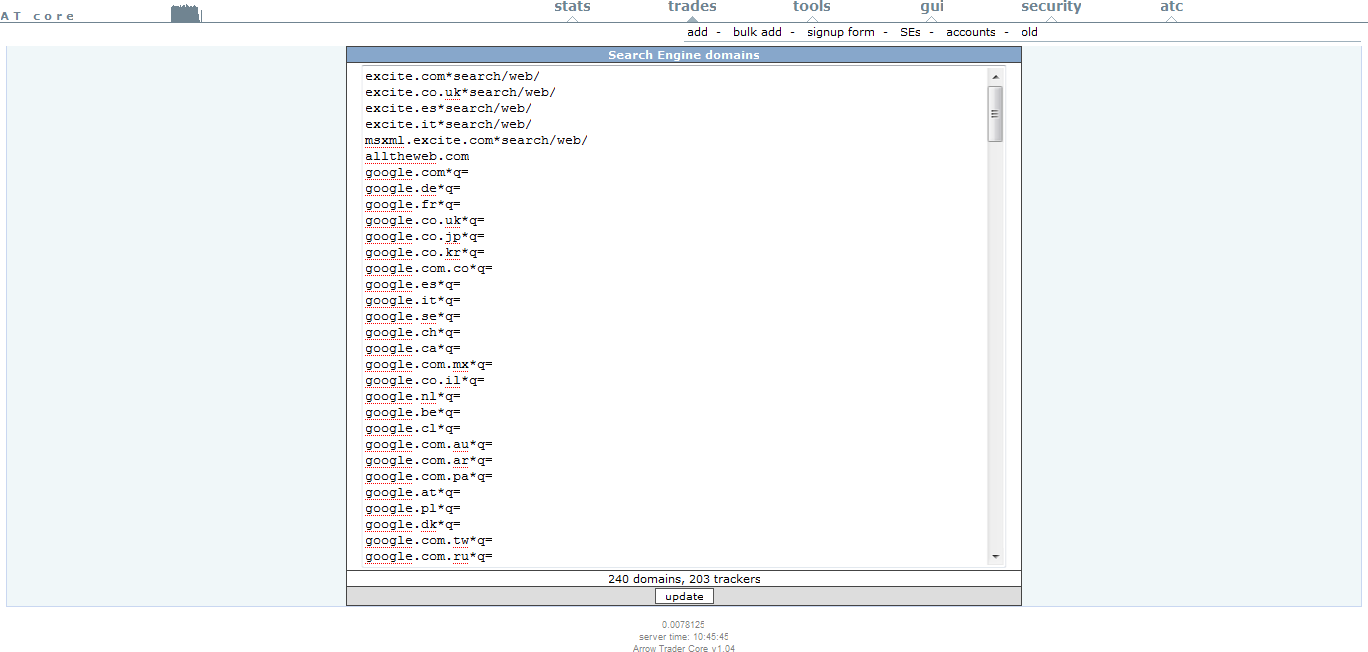Click the google.se*q= line
Image resolution: width=1368 pixels, height=652 pixels.
413,316
